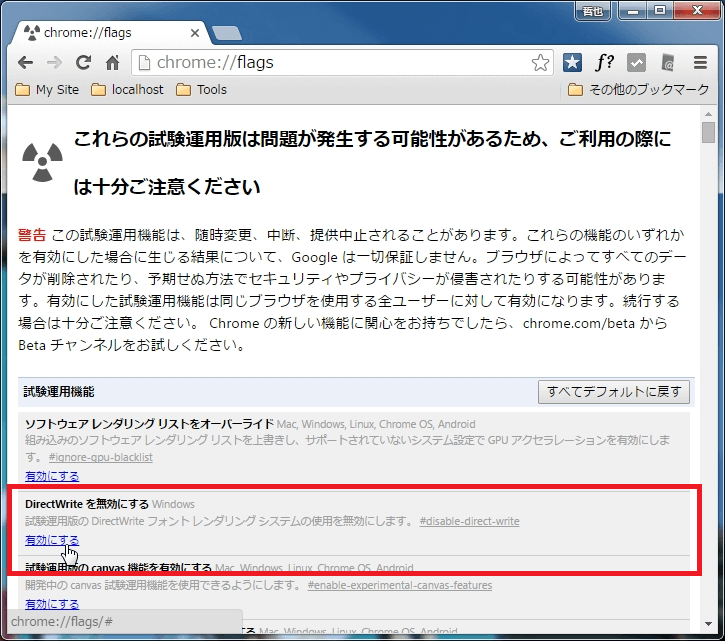This screenshot has width=725, height=641.
Task: Click the #ignore-gpu-blacklist anchor link
Action: pyautogui.click(x=101, y=457)
